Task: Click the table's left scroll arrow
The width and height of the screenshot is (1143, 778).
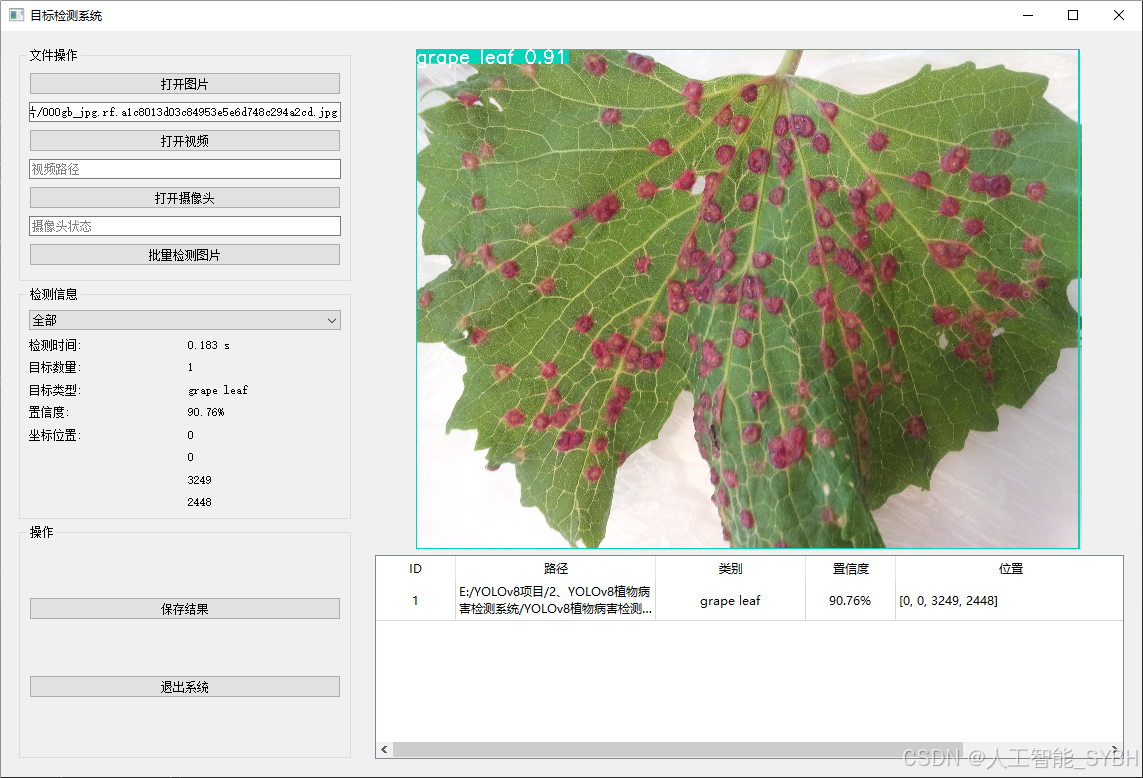Action: click(384, 750)
